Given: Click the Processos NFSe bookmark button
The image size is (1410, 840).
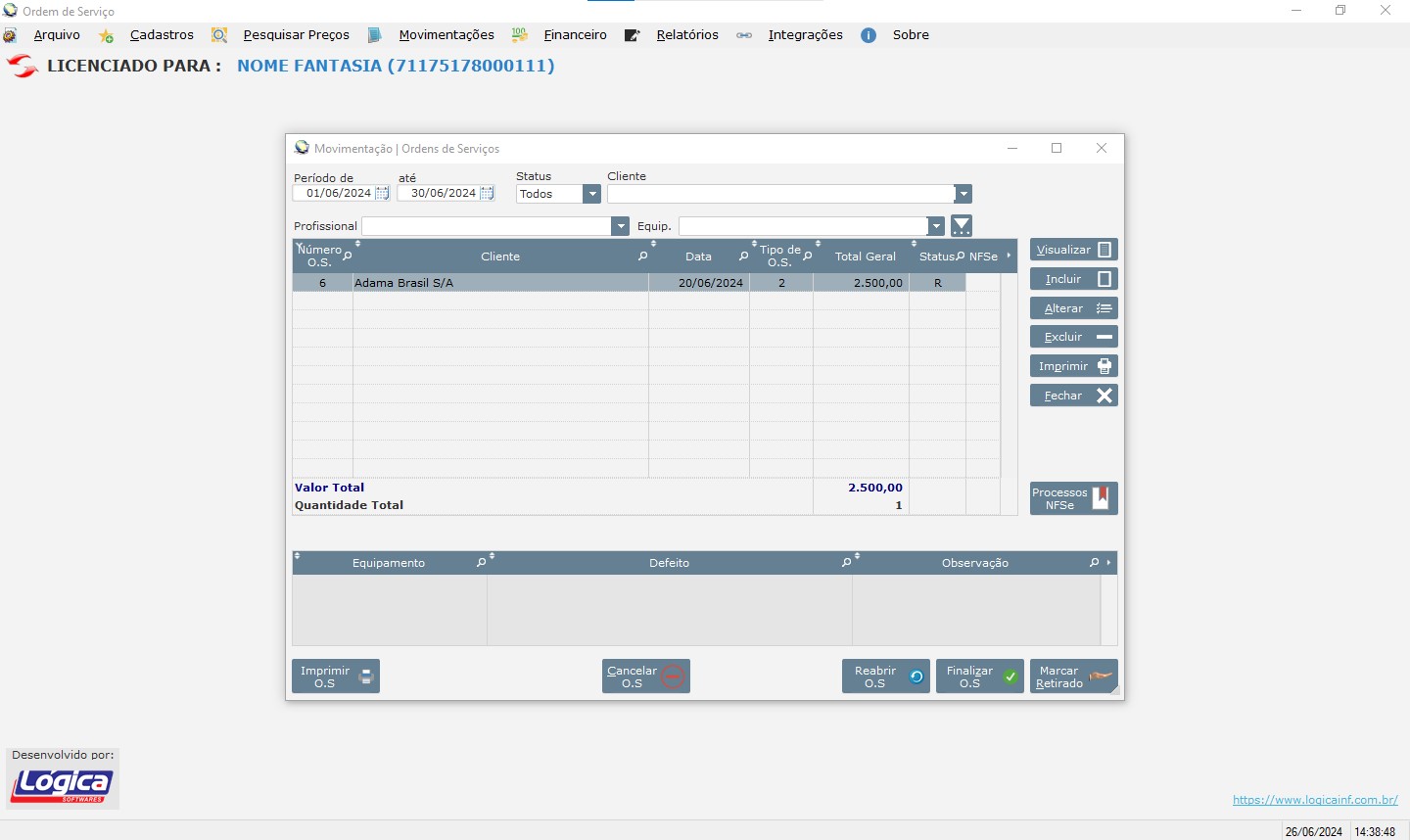Looking at the screenshot, I should coord(1073,498).
